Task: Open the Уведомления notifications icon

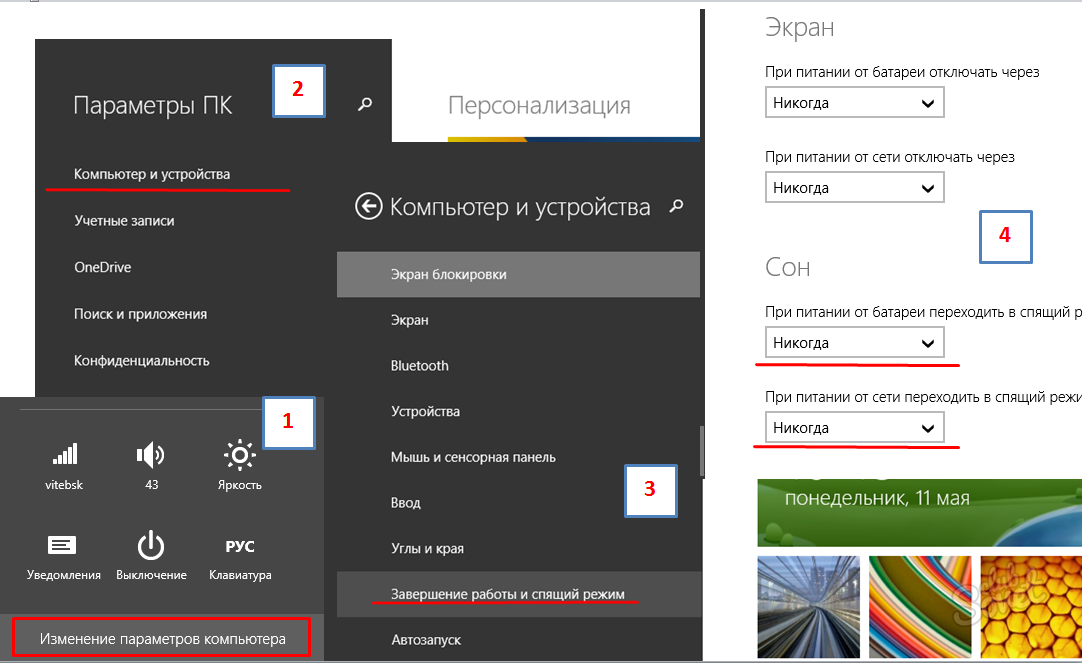Action: [x=63, y=546]
